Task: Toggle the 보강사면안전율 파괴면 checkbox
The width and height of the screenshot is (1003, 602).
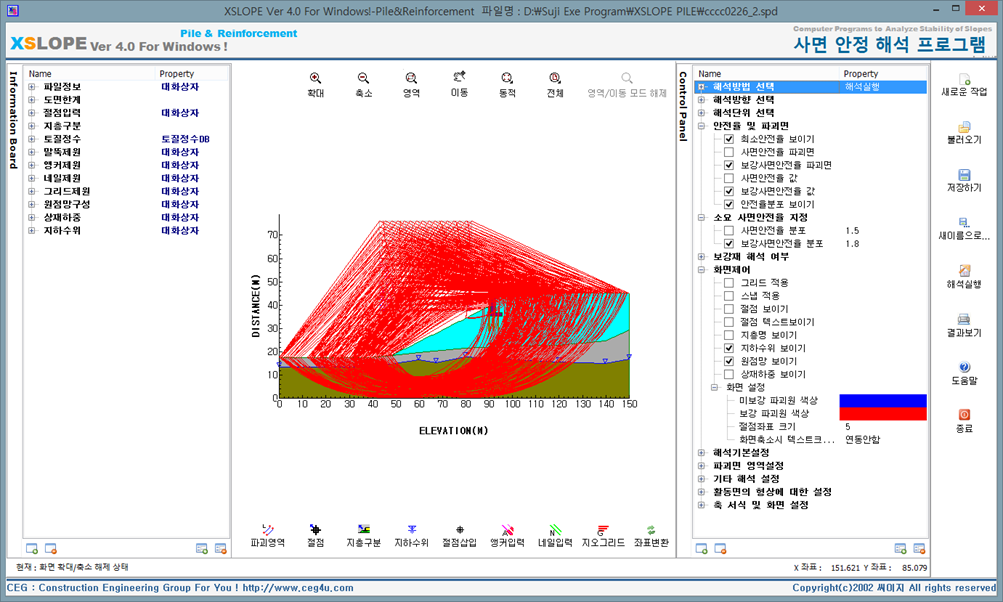Action: 729,165
